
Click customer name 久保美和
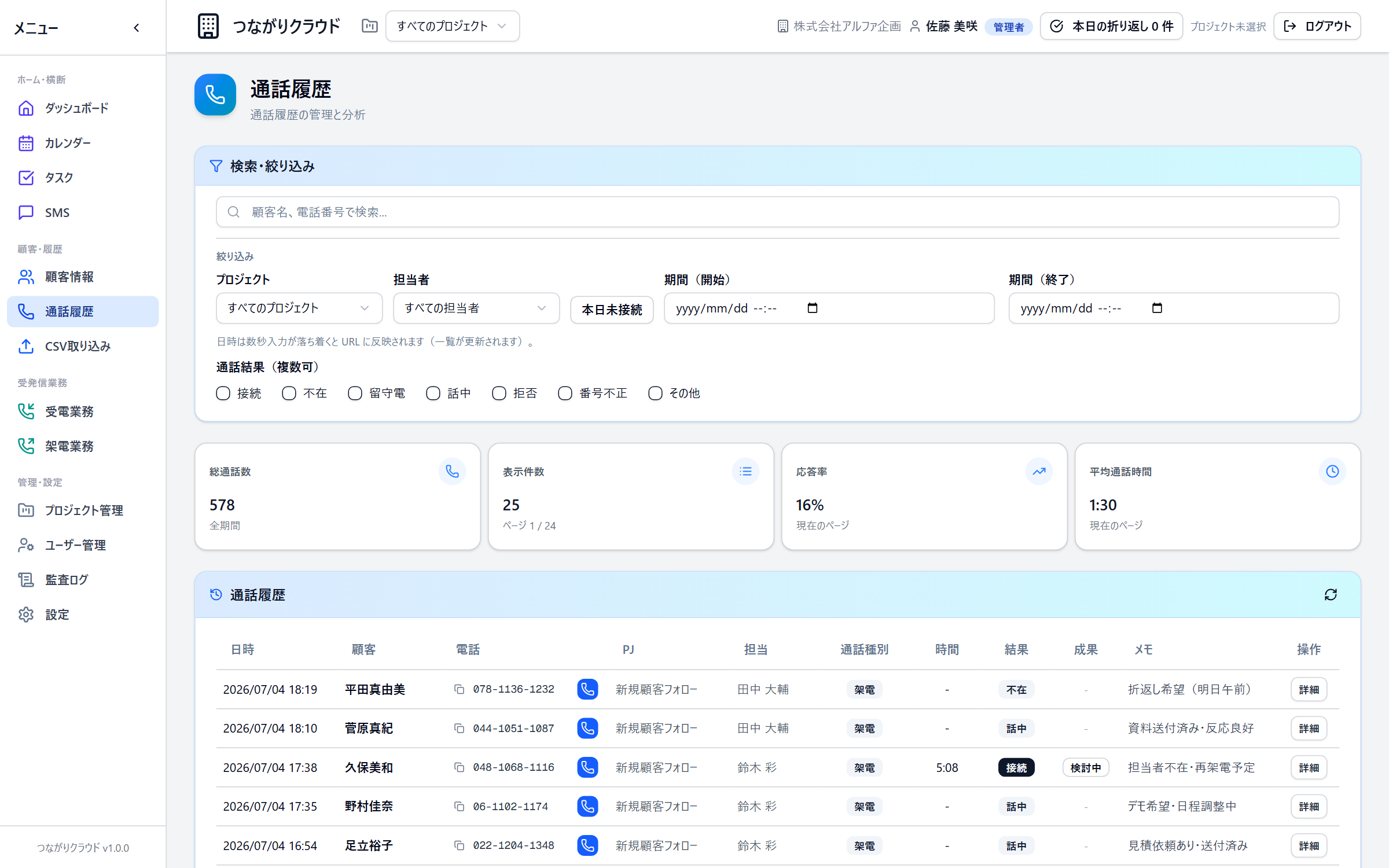pyautogui.click(x=369, y=767)
